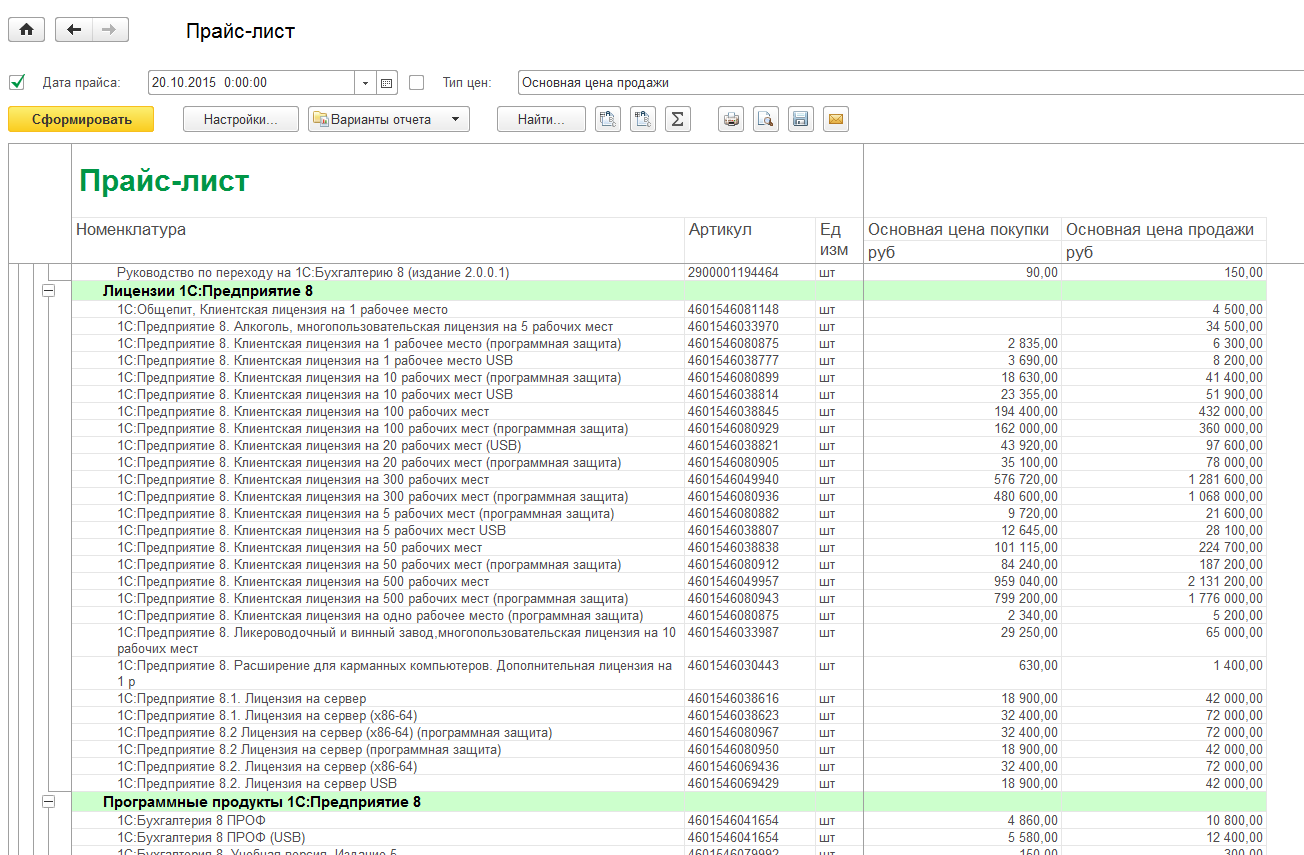
Task: Select the Номенклатура column header
Action: point(378,240)
